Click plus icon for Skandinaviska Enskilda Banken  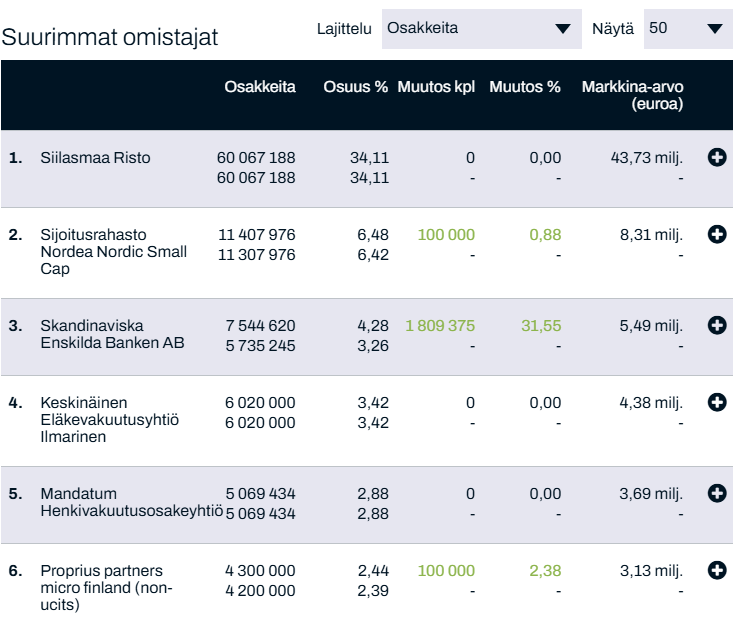coord(716,326)
